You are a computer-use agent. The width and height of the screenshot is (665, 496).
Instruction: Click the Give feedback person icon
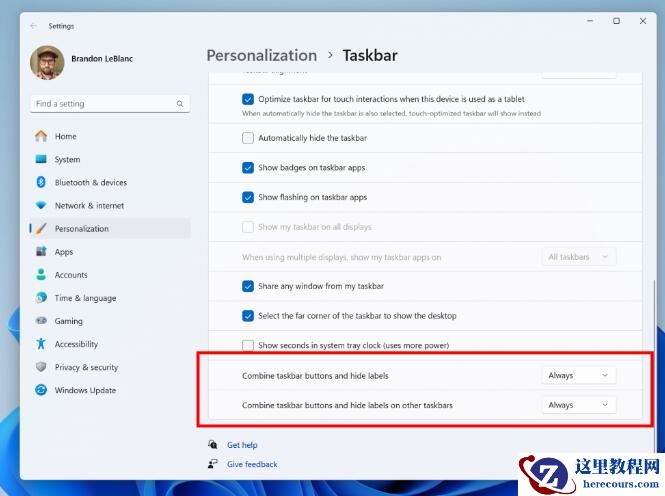tap(213, 464)
